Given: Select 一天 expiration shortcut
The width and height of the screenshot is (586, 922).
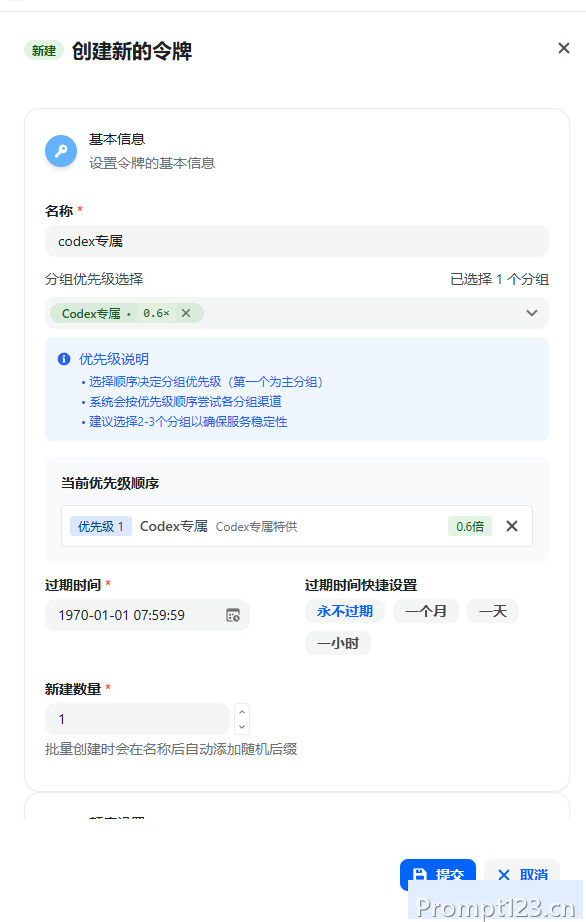Looking at the screenshot, I should 493,611.
